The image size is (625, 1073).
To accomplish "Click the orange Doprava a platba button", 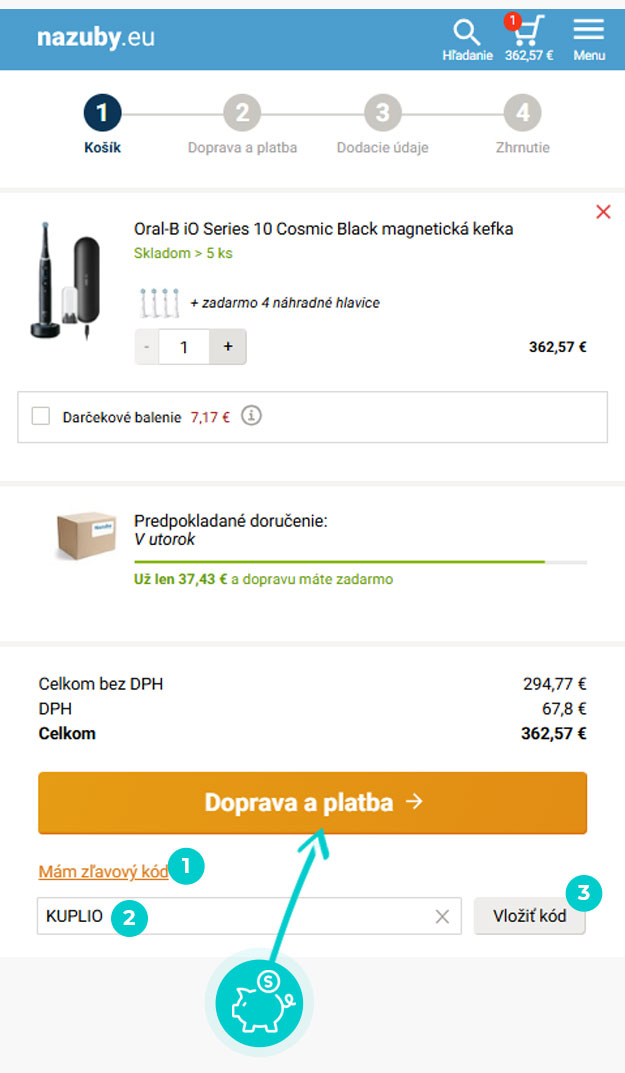I will click(313, 803).
